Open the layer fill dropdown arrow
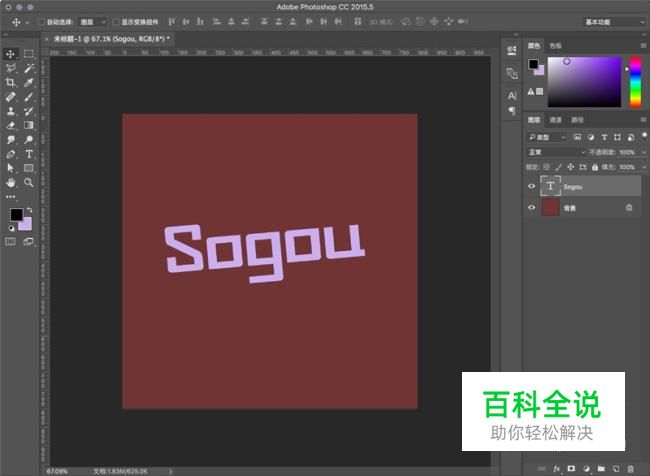The width and height of the screenshot is (650, 476). tap(644, 167)
